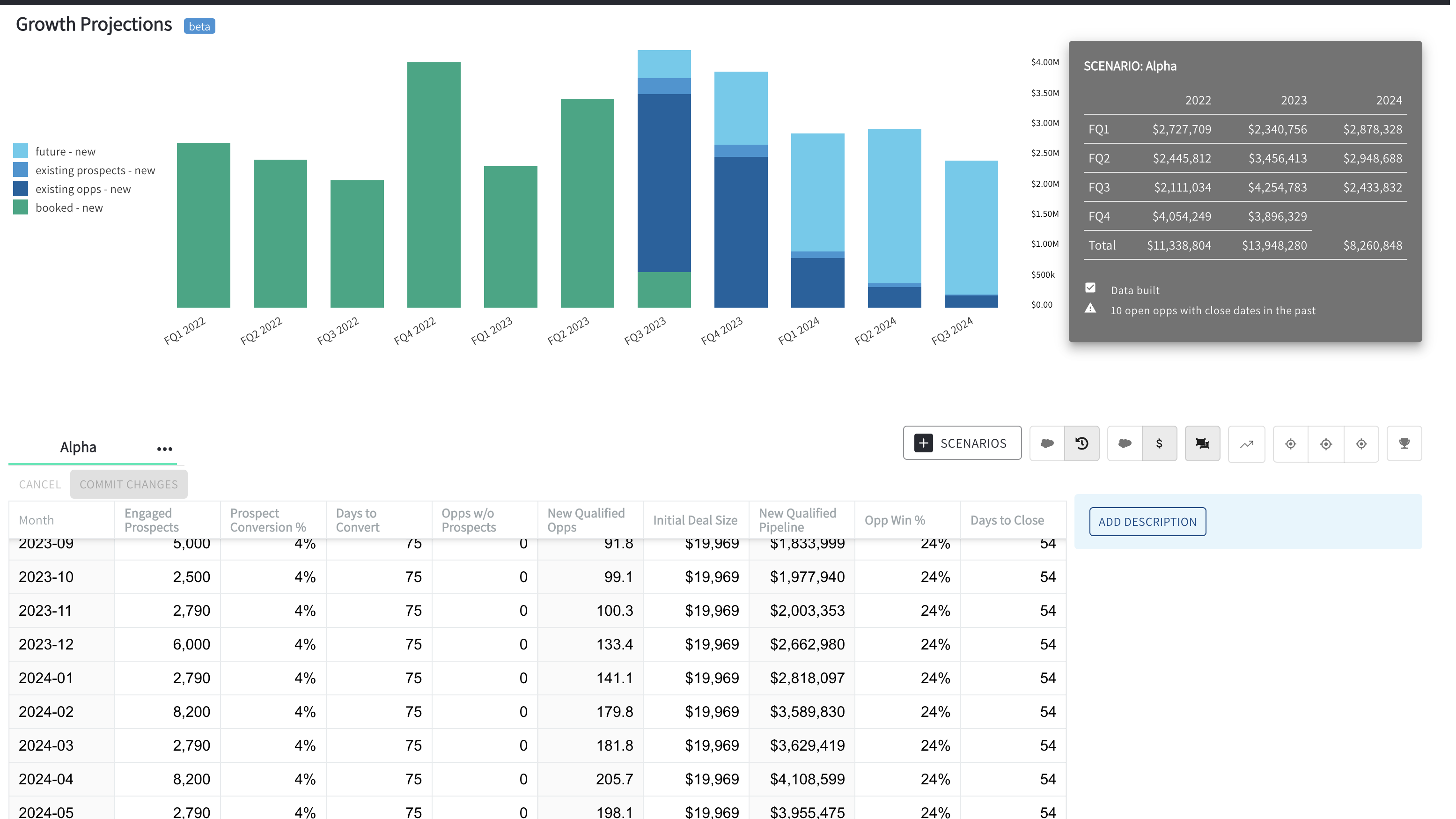1456x819 pixels.
Task: Open the ellipsis menu next to Alpha
Action: [164, 448]
